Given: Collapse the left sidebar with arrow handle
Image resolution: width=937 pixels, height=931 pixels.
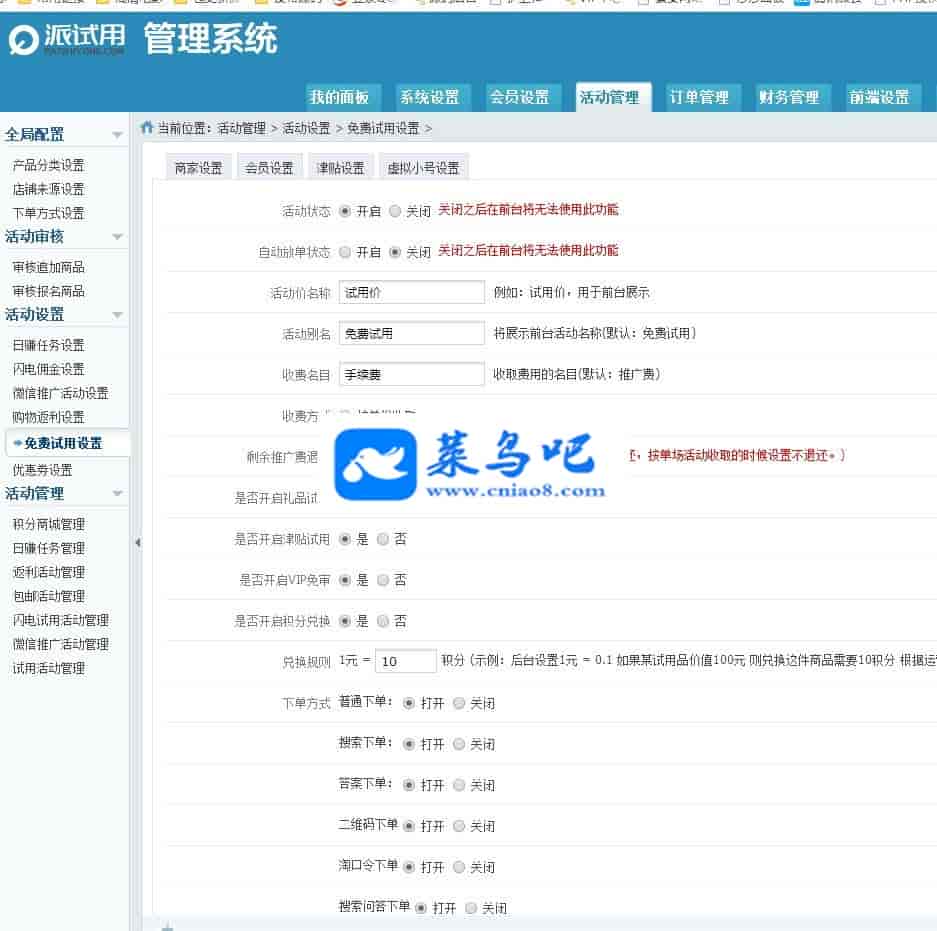Looking at the screenshot, I should coord(137,542).
